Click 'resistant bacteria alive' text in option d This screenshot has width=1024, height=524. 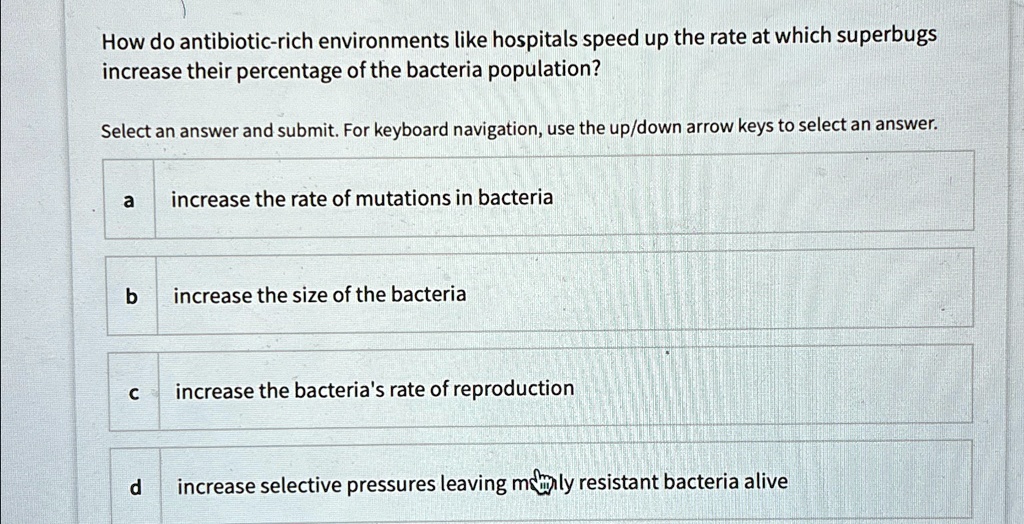683,482
